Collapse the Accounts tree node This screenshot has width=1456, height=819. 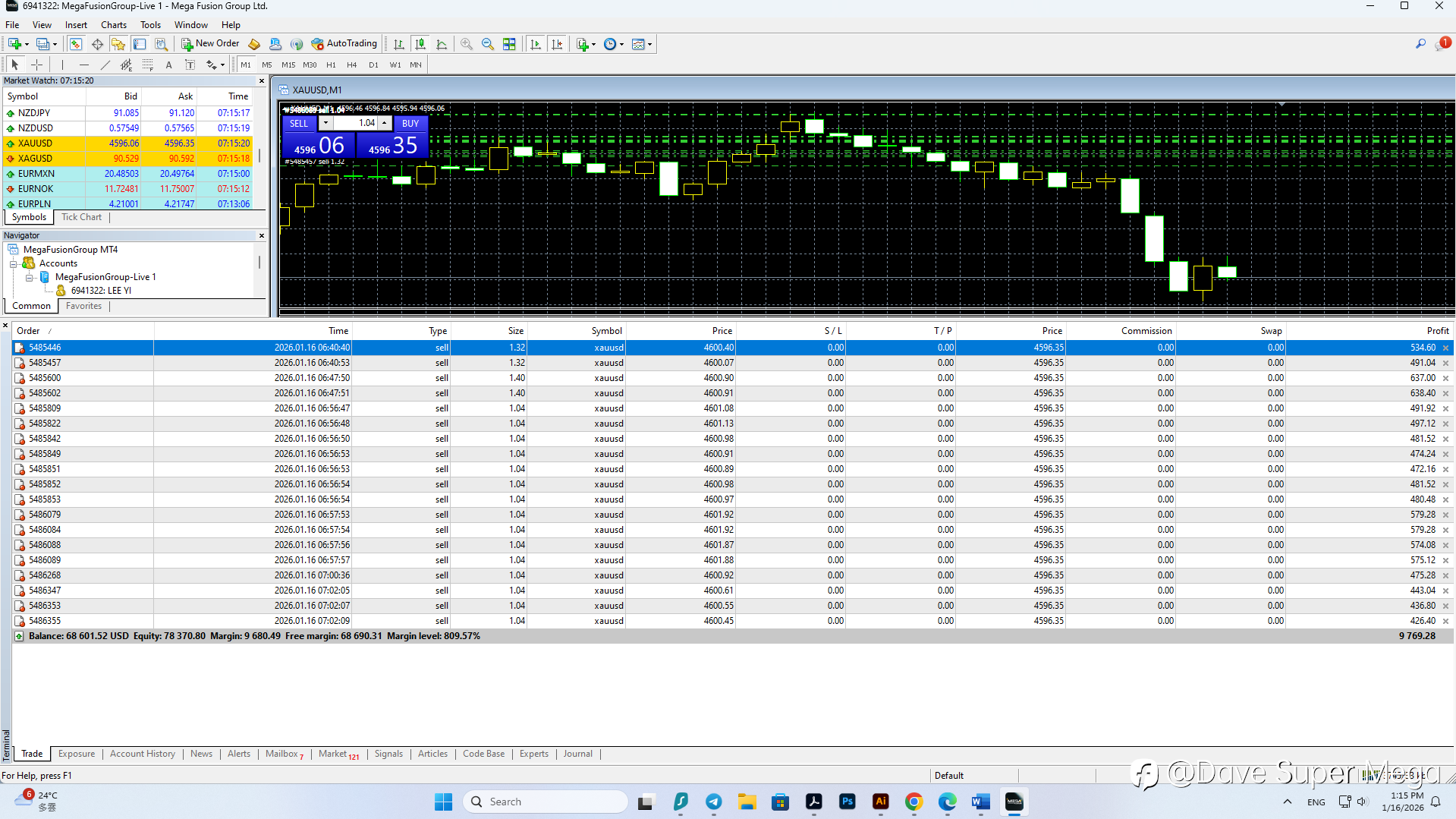[x=13, y=263]
